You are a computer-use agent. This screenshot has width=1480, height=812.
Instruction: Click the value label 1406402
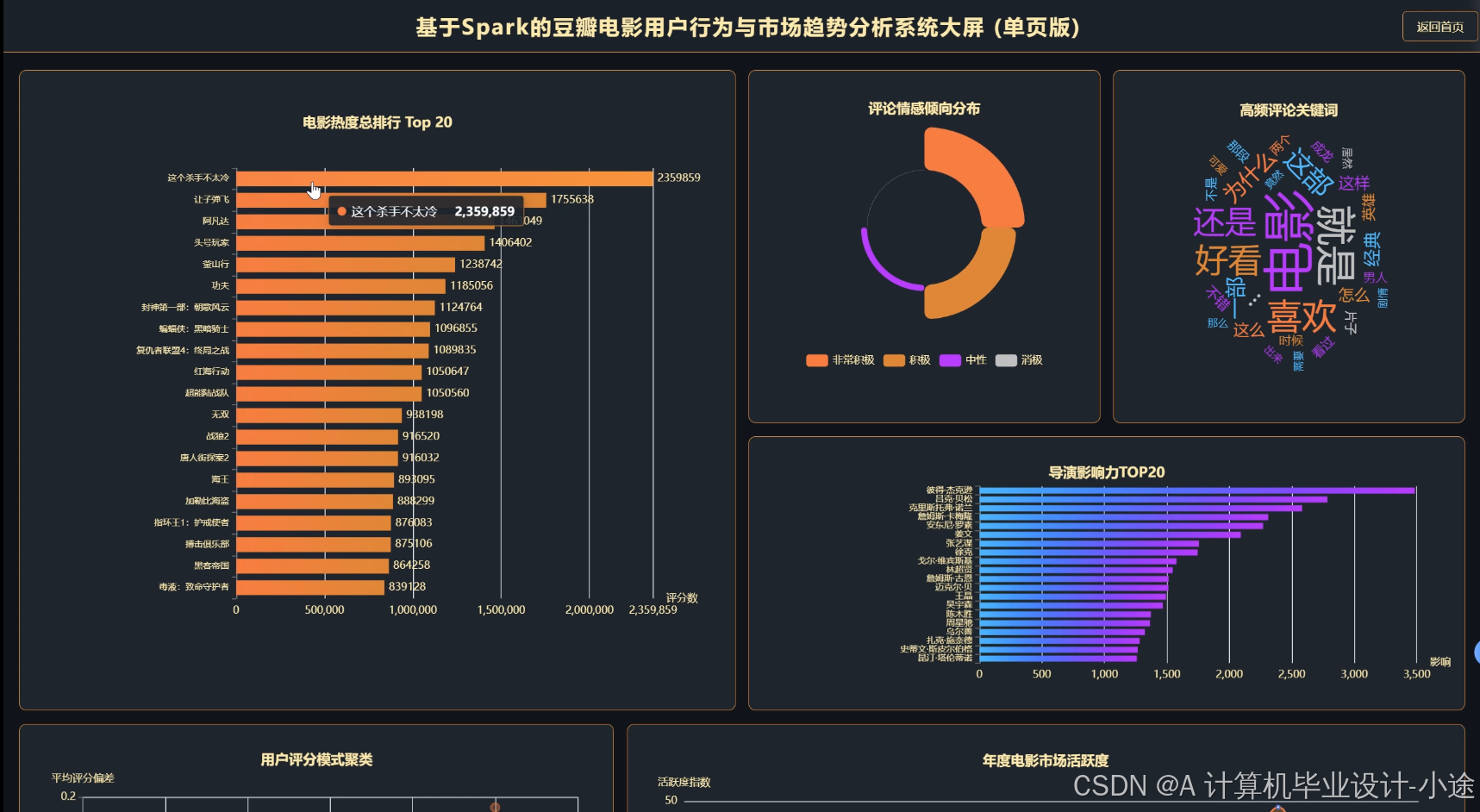[x=510, y=242]
